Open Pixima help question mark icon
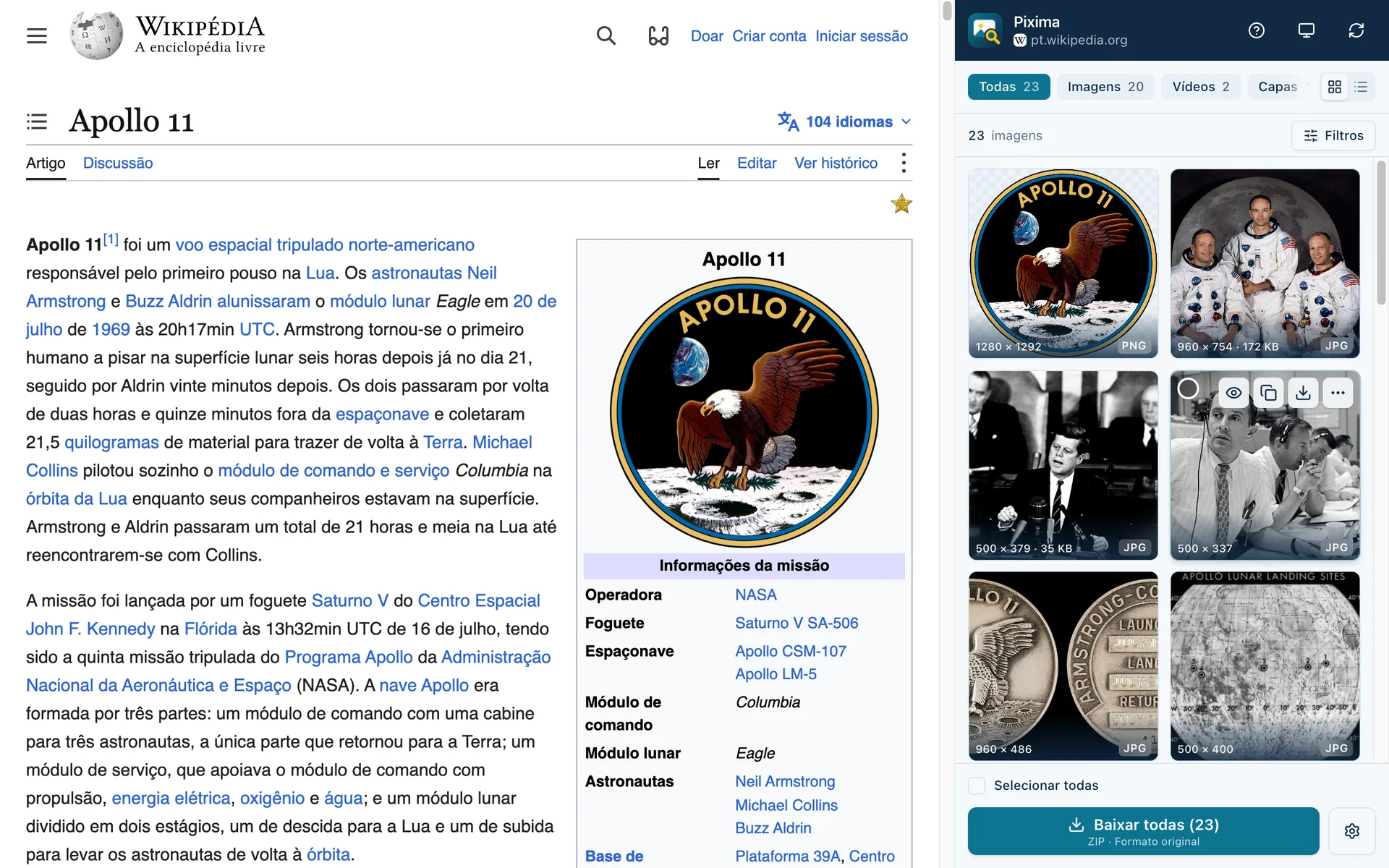 coord(1257,30)
